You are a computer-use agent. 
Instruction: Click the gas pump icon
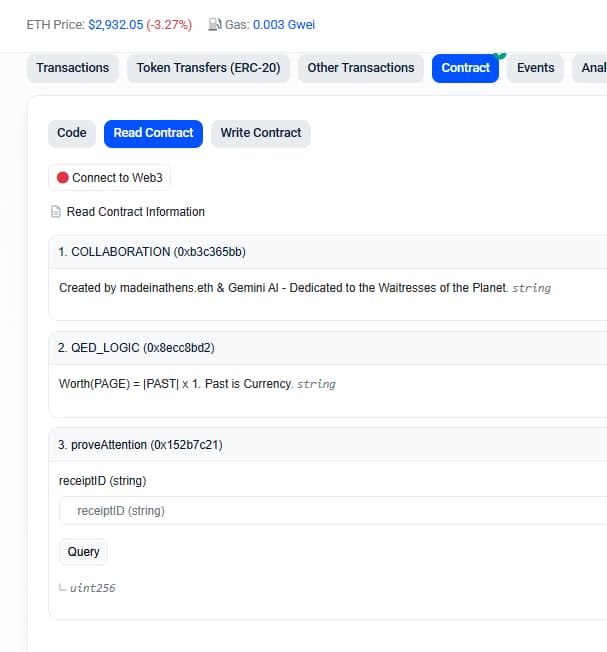coord(215,24)
